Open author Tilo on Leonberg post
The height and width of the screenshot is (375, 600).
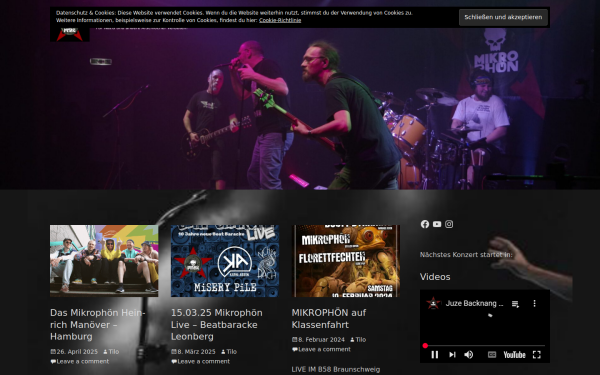click(232, 352)
